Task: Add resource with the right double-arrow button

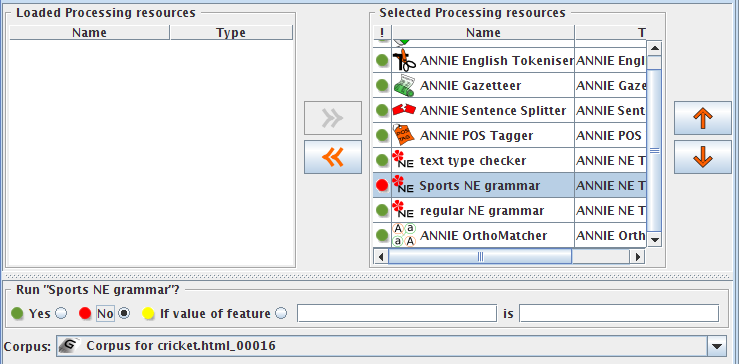Action: (x=333, y=118)
